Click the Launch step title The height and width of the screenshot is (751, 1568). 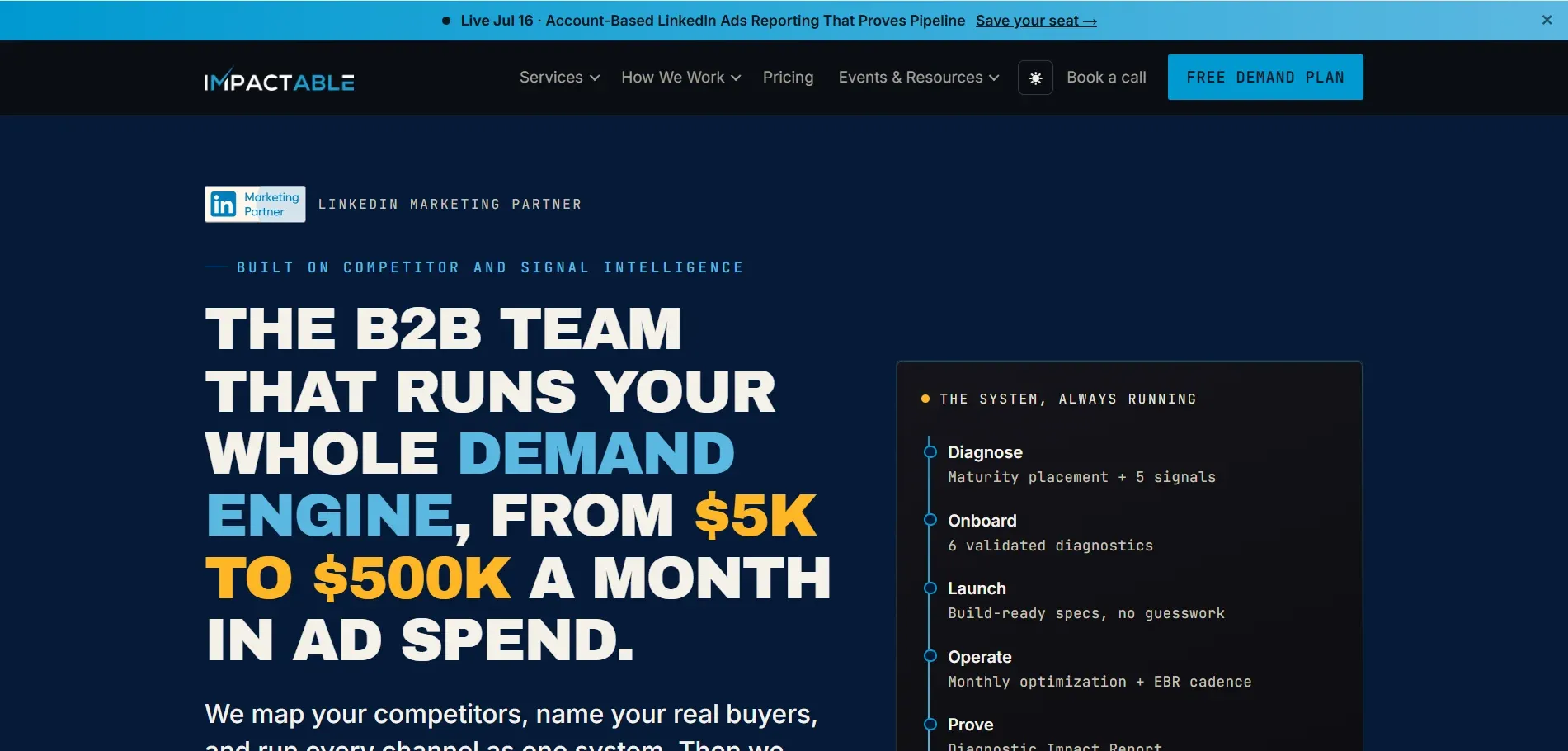coord(977,588)
